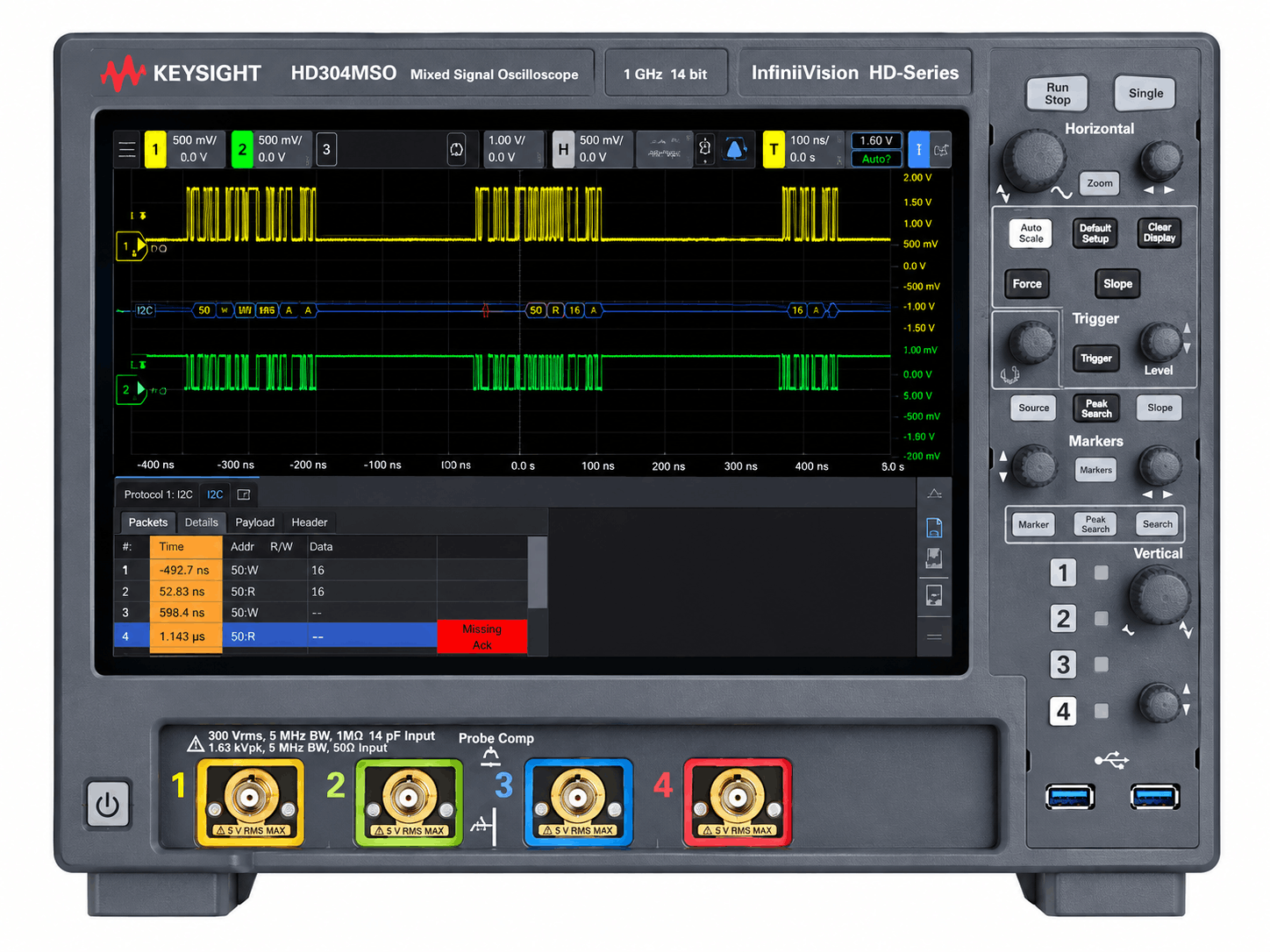This screenshot has width=1270, height=952.
Task: Open channel 2 500 mV/ scale settings
Action: point(281,149)
